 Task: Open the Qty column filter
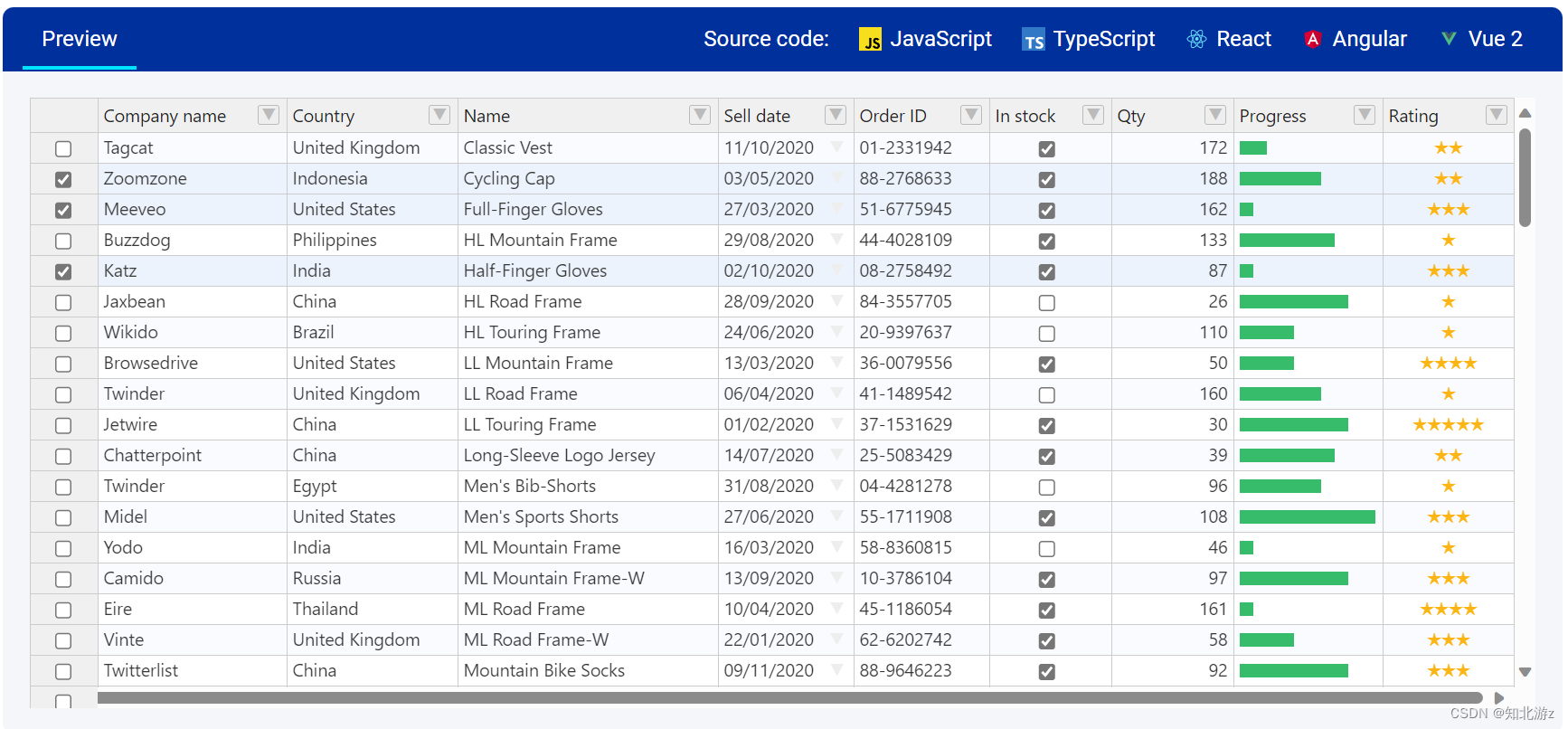1215,115
